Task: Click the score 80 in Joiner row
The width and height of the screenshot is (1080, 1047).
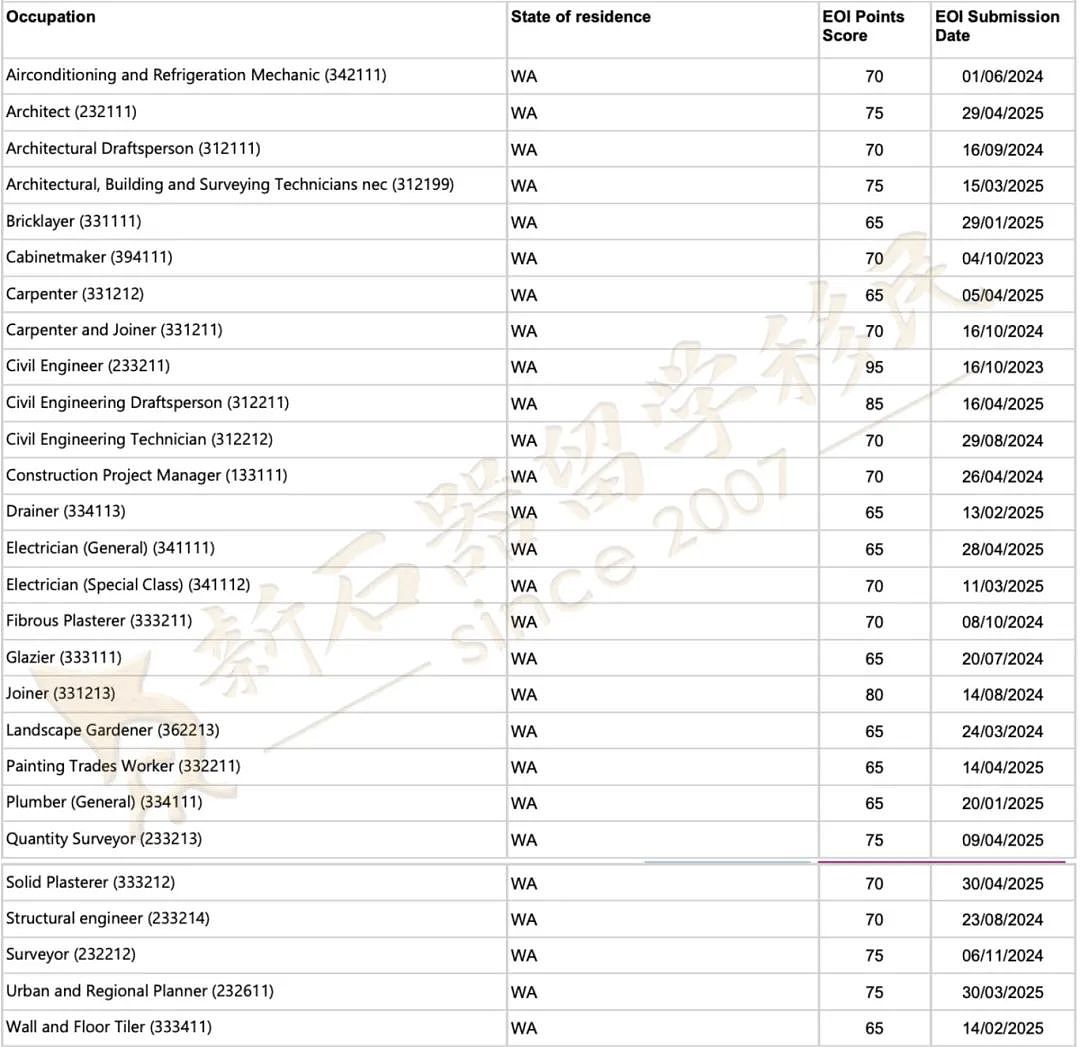Action: click(874, 694)
